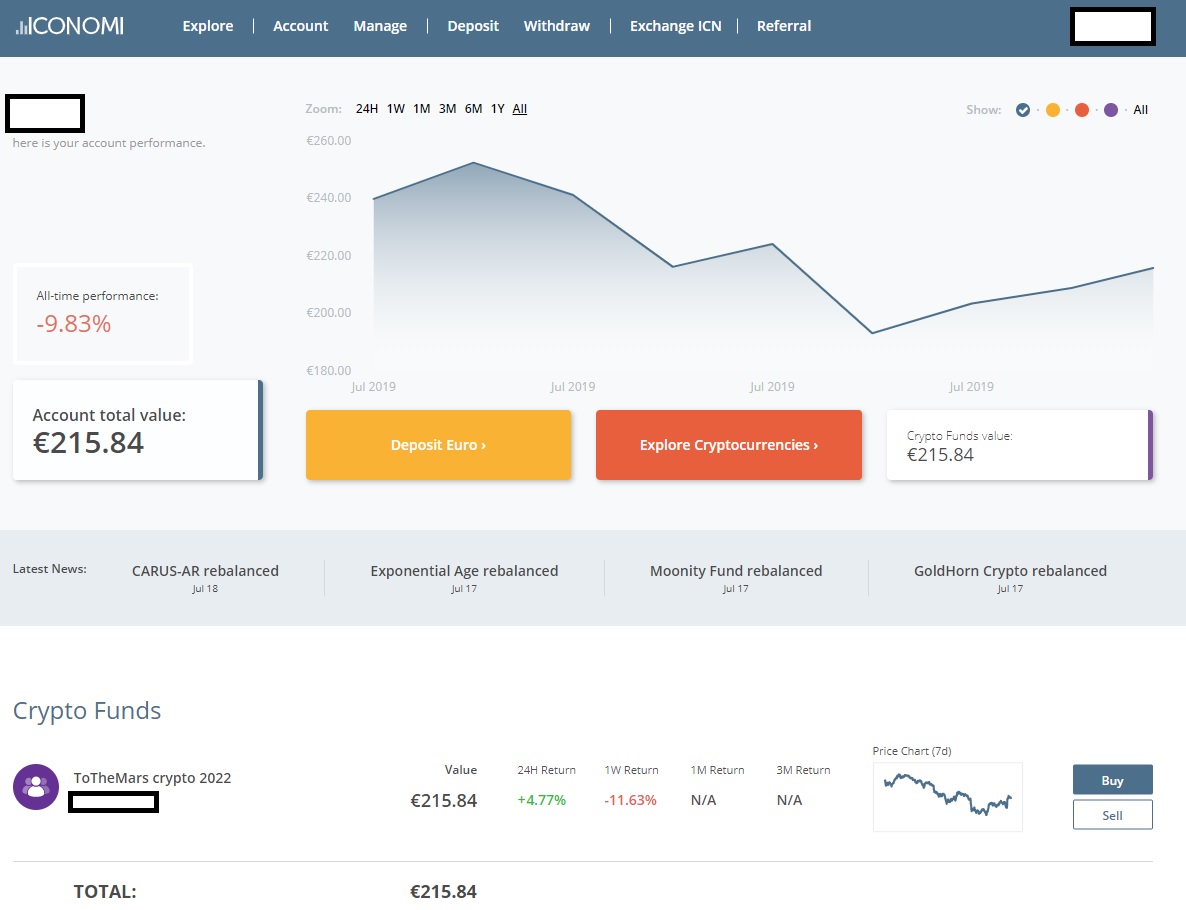The image size is (1186, 910).
Task: Set chart zoom to 3M
Action: (447, 109)
